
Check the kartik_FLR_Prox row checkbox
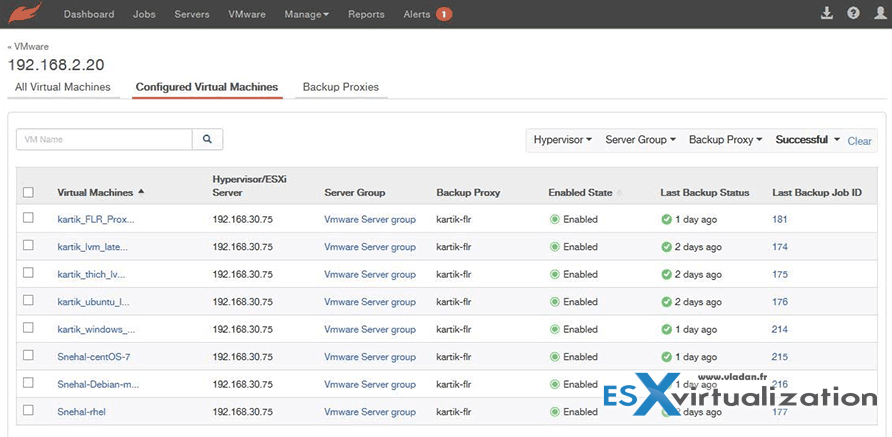point(28,218)
